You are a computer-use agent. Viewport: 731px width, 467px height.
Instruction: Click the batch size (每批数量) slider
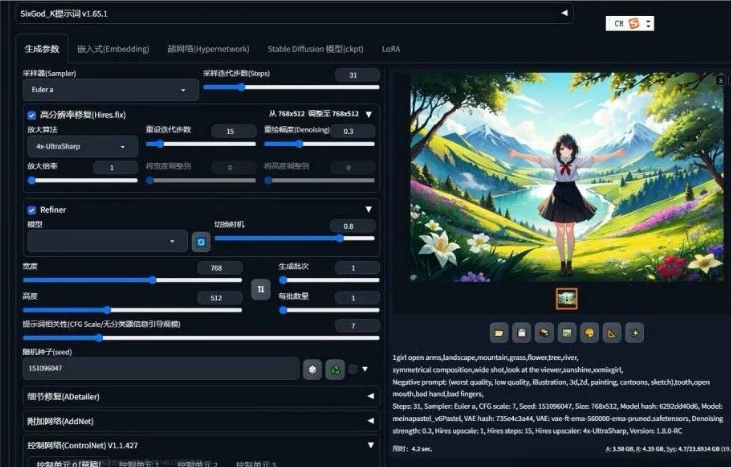(329, 310)
